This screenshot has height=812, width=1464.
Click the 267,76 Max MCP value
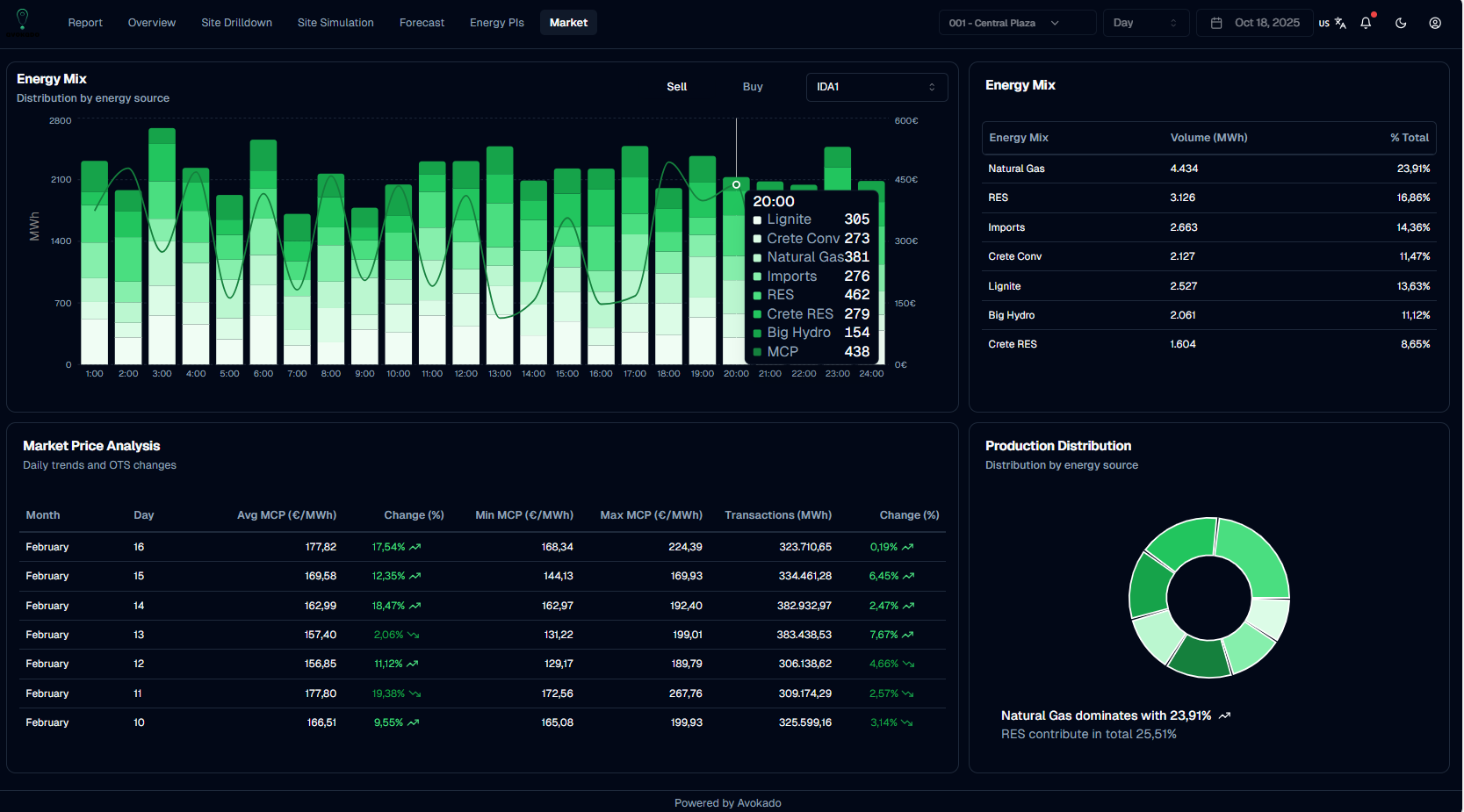[685, 693]
